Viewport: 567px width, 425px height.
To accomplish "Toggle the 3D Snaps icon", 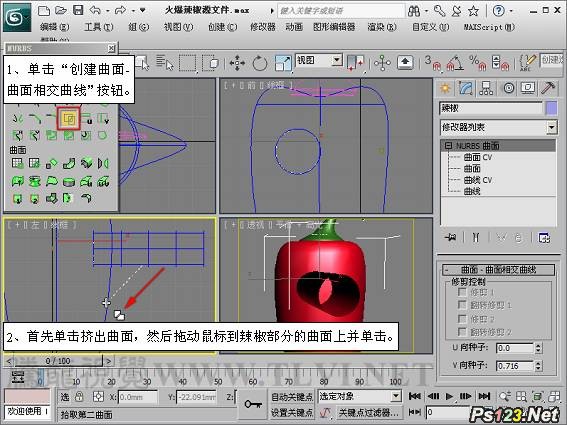I will [x=432, y=63].
